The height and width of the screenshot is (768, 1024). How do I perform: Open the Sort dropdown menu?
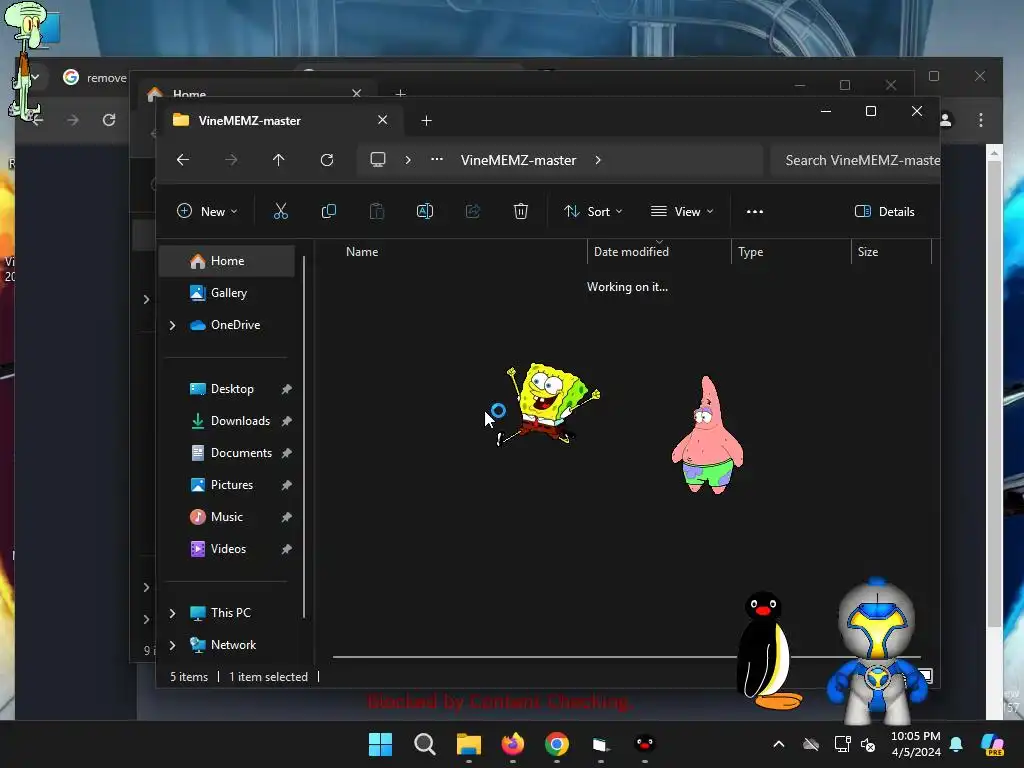[x=593, y=211]
